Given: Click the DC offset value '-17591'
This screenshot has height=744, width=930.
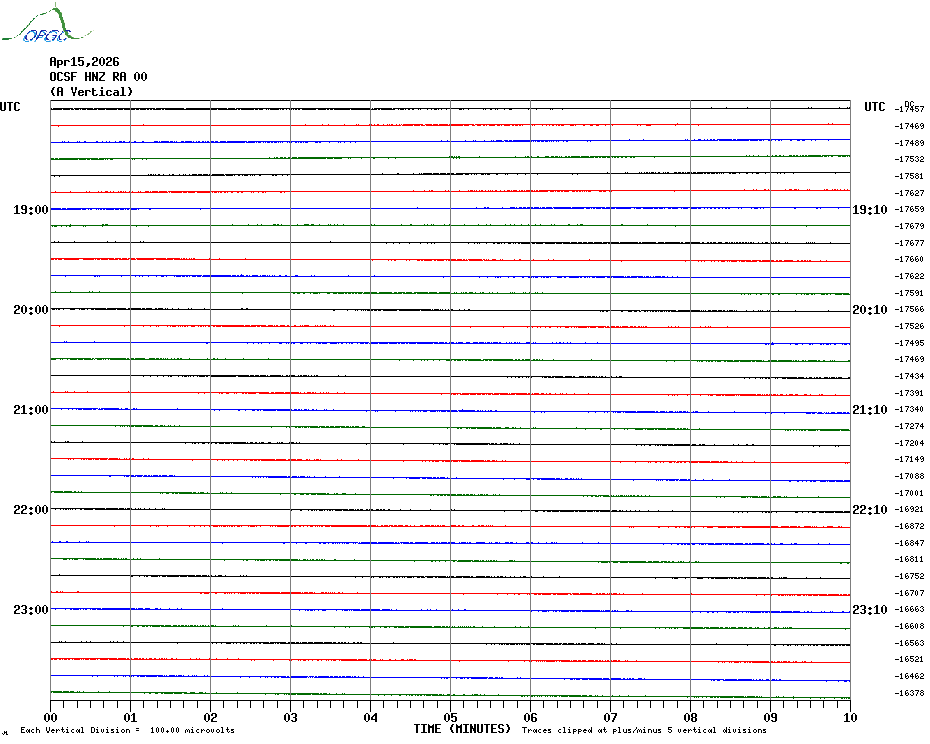Looking at the screenshot, I should pyautogui.click(x=910, y=292).
